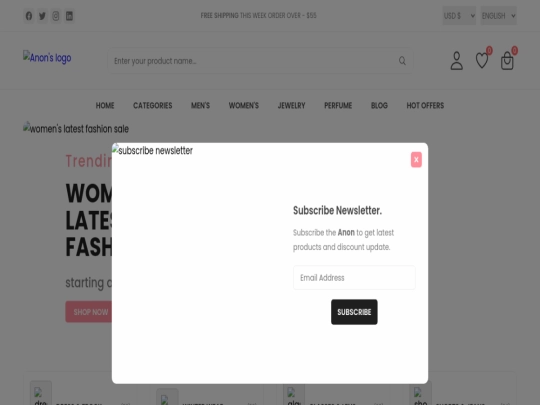Open the wishlist heart icon
540x405 pixels.
pos(482,61)
